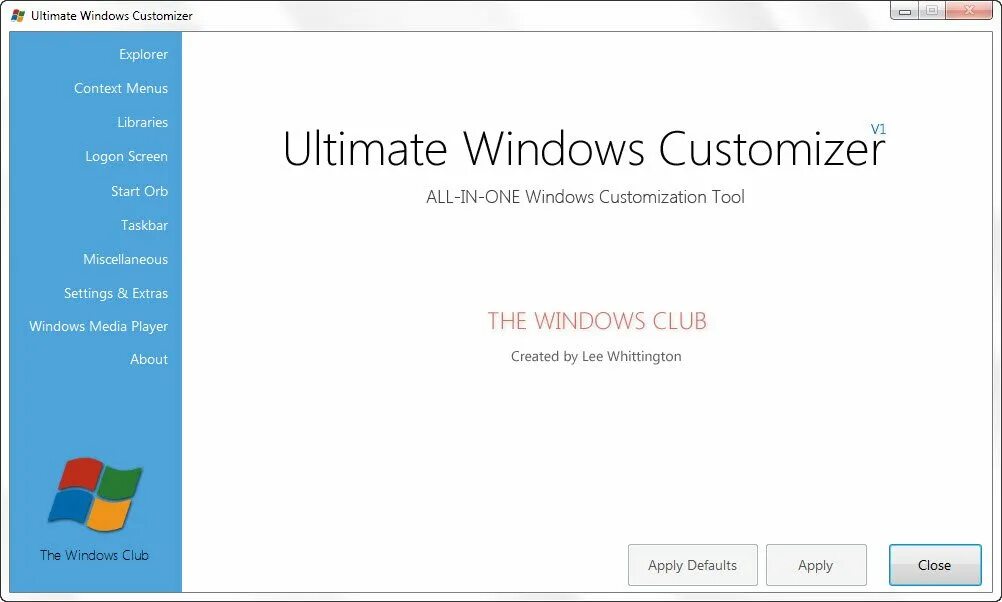
Task: Maximize the Ultimate Windows Customizer window
Action: pyautogui.click(x=932, y=11)
